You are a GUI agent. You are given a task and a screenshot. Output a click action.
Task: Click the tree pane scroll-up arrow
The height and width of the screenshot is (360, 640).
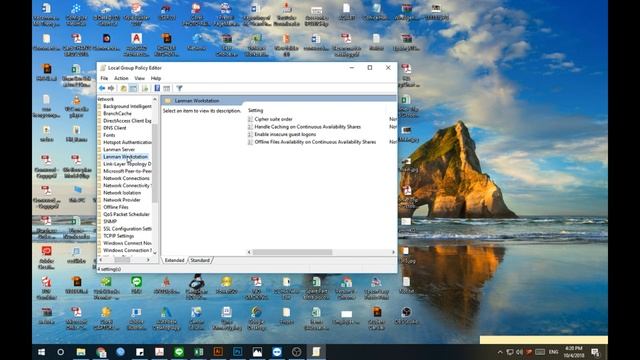point(155,99)
